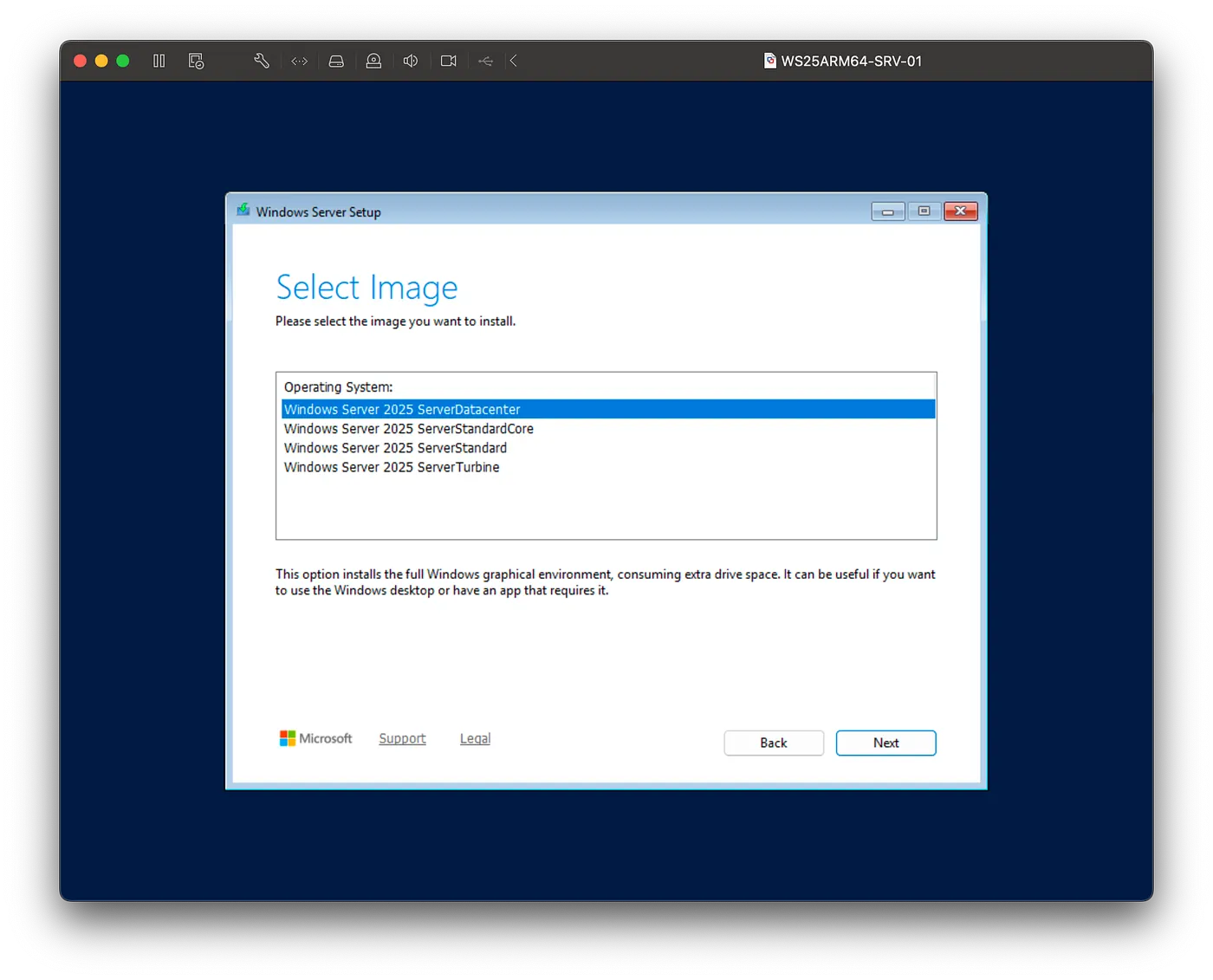
Task: Toggle the sound device speaker icon
Action: (411, 61)
